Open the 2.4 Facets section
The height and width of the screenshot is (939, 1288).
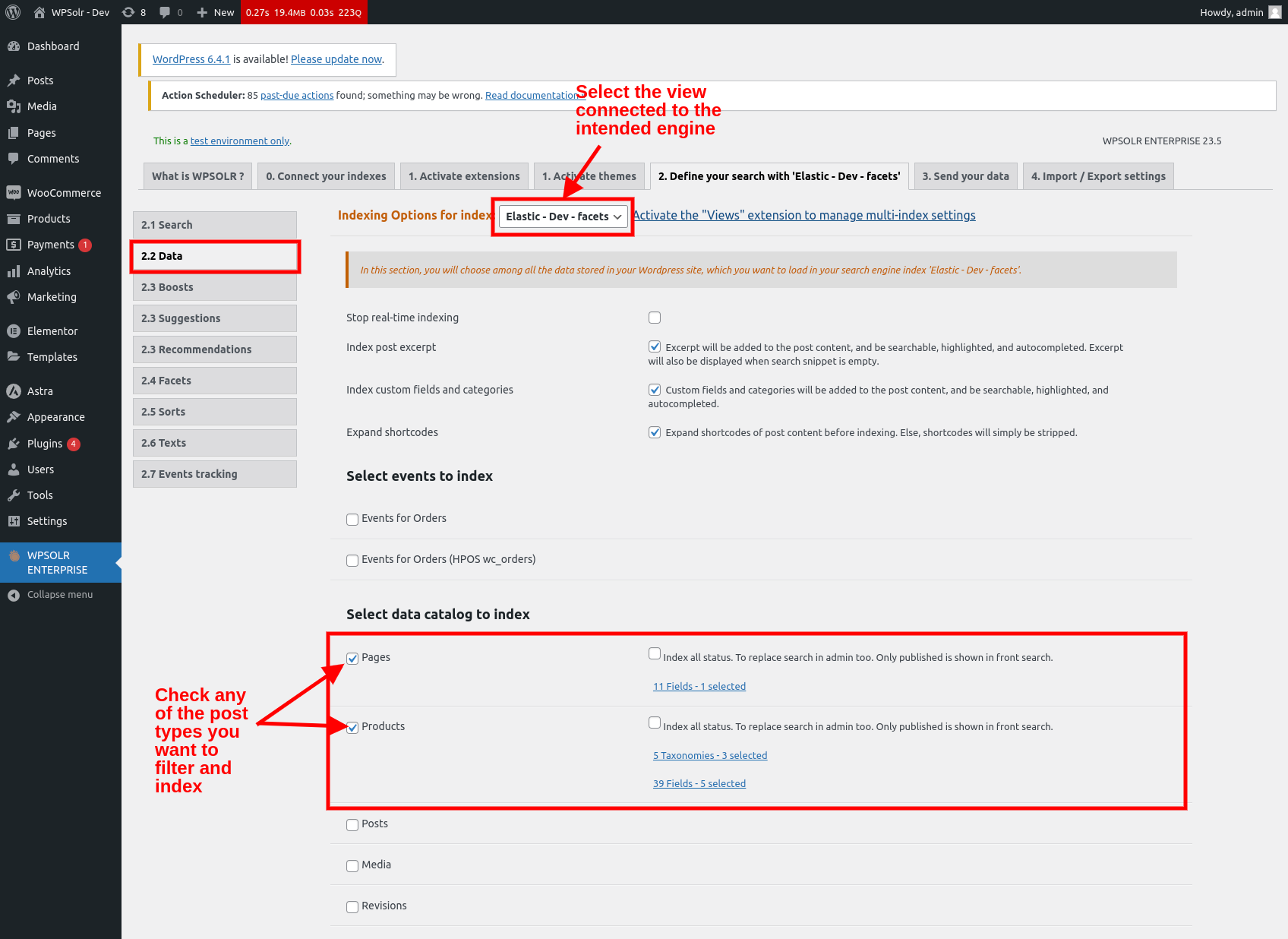215,381
